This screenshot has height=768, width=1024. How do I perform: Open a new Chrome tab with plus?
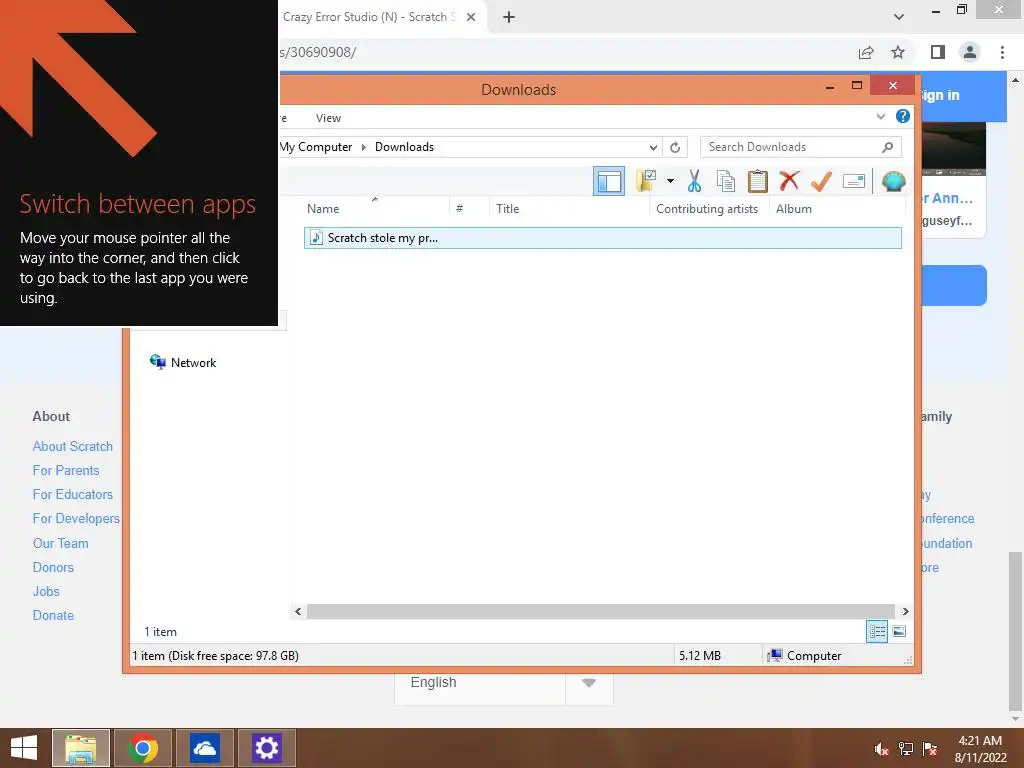tap(509, 18)
